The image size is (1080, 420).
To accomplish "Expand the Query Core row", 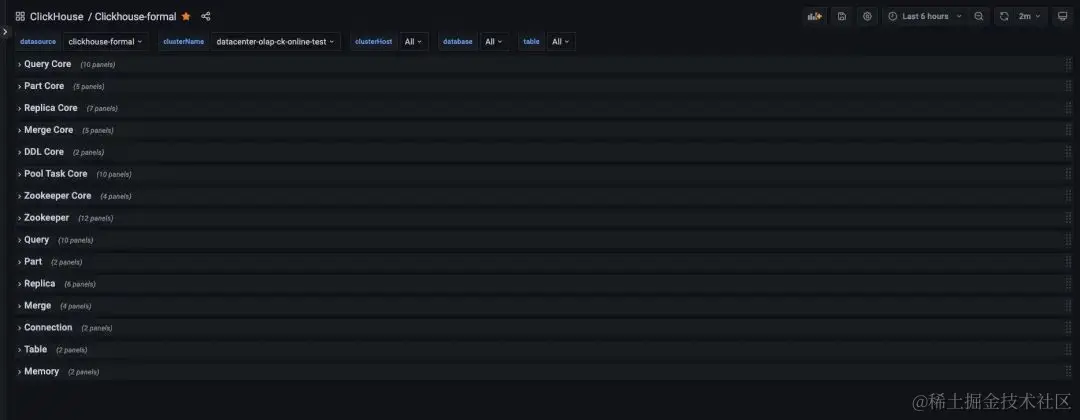I will (48, 64).
